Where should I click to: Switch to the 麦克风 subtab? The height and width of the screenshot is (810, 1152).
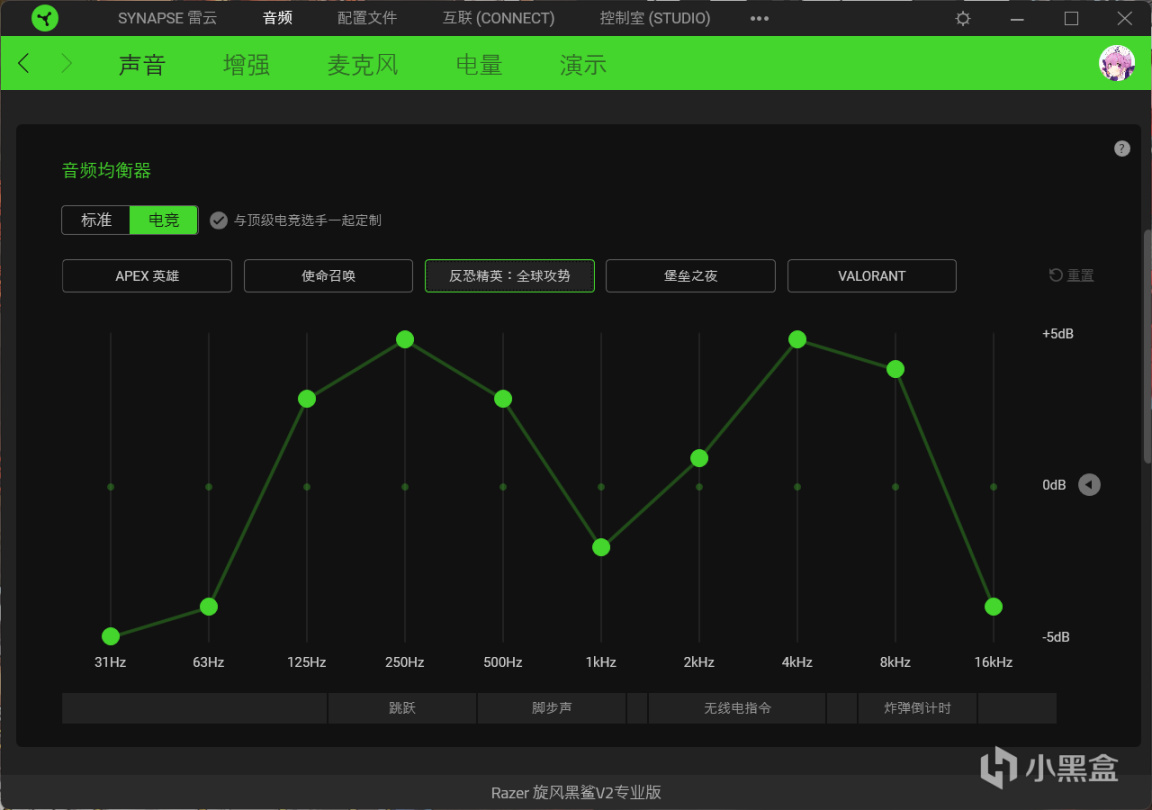(x=363, y=65)
